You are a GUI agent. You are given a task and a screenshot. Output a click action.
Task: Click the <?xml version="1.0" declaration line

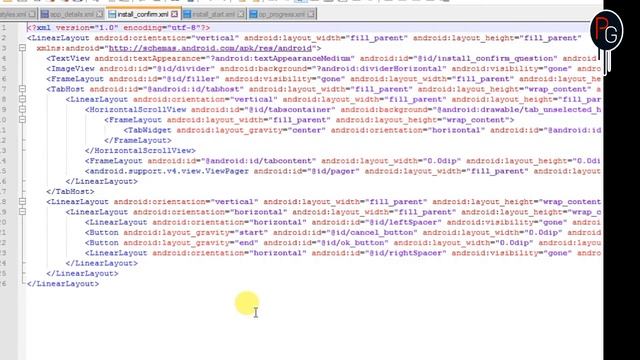click(x=119, y=28)
